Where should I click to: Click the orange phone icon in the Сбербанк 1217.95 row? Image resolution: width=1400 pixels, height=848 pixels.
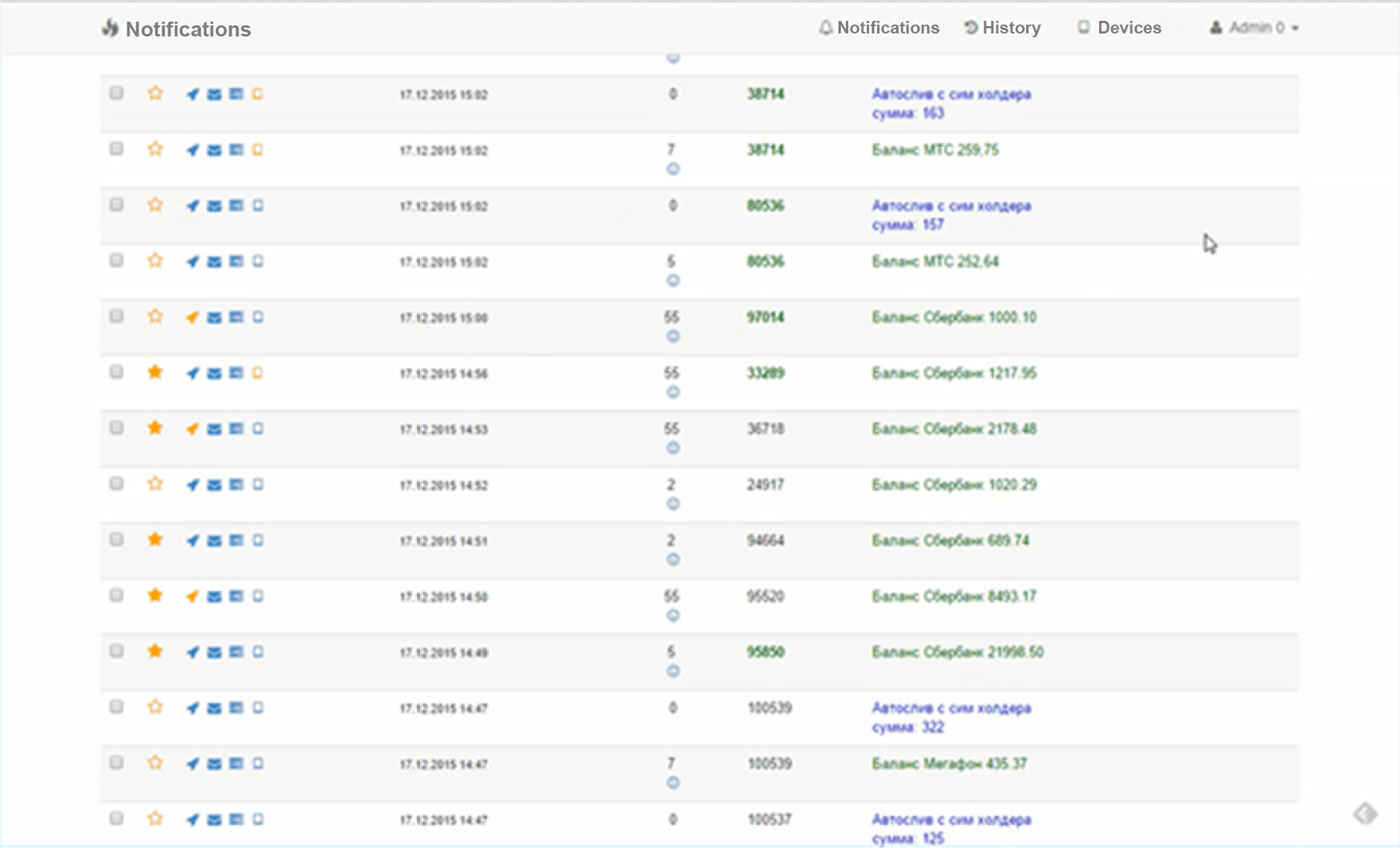[x=258, y=373]
